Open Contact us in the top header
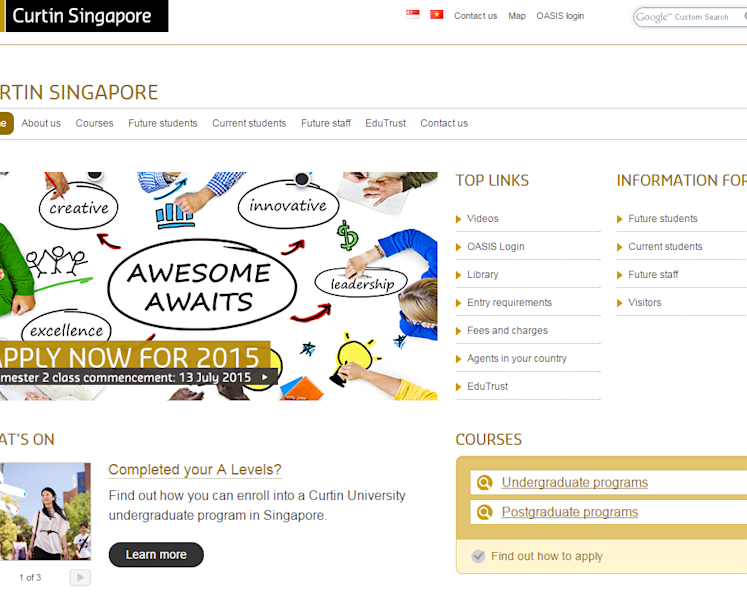This screenshot has height=598, width=747. [475, 16]
